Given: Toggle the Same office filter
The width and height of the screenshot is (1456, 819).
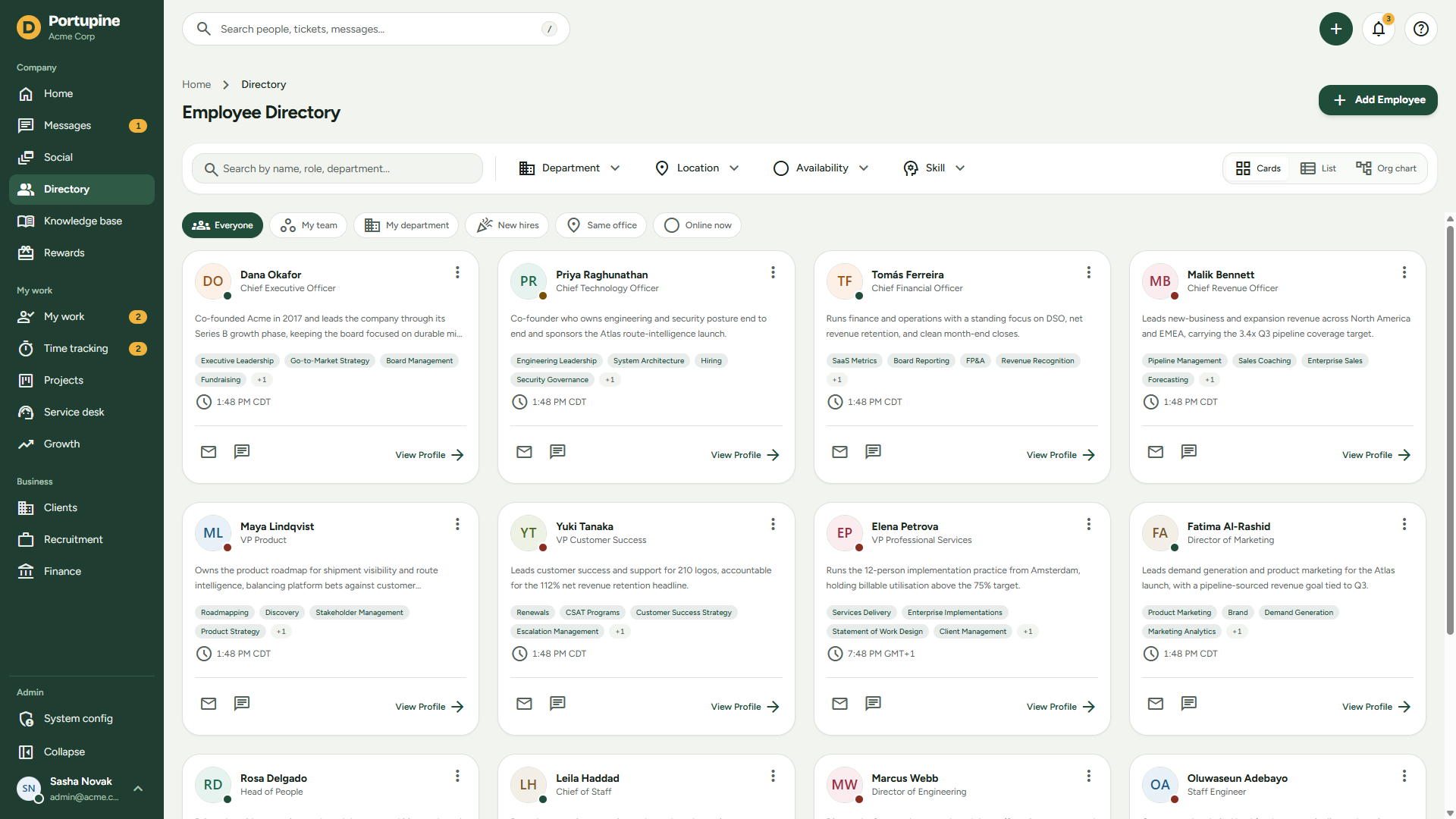Looking at the screenshot, I should (601, 225).
